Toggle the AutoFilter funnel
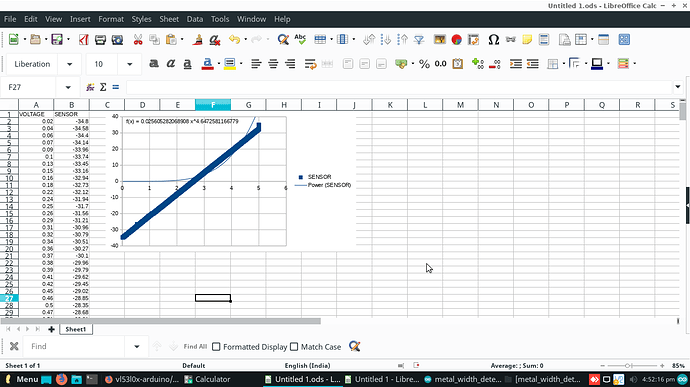690x387 pixels. tap(419, 40)
